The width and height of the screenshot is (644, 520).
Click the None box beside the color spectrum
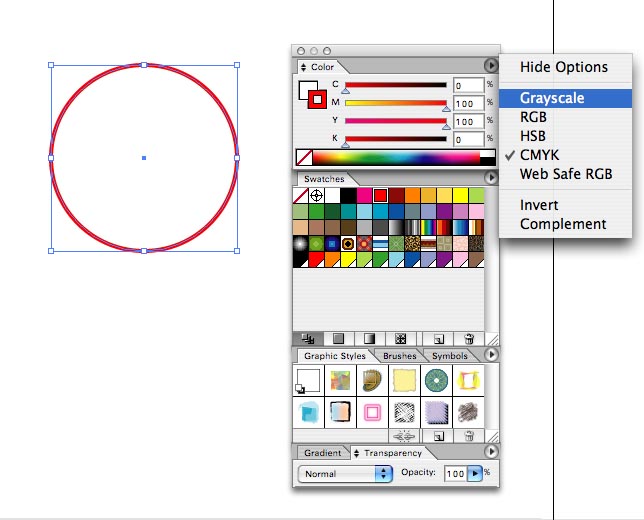pyautogui.click(x=304, y=158)
